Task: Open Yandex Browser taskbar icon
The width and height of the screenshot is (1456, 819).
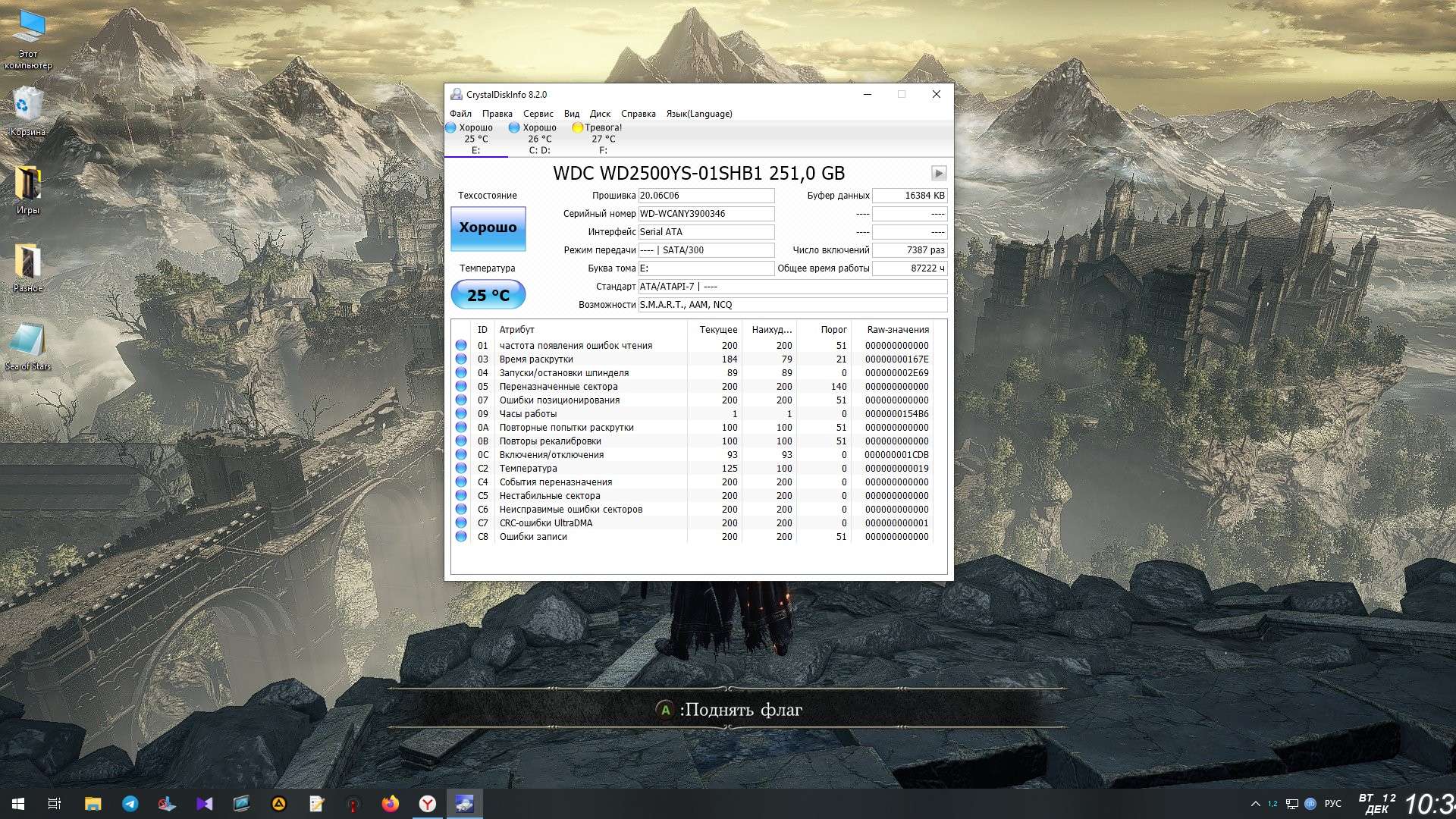Action: click(x=428, y=804)
